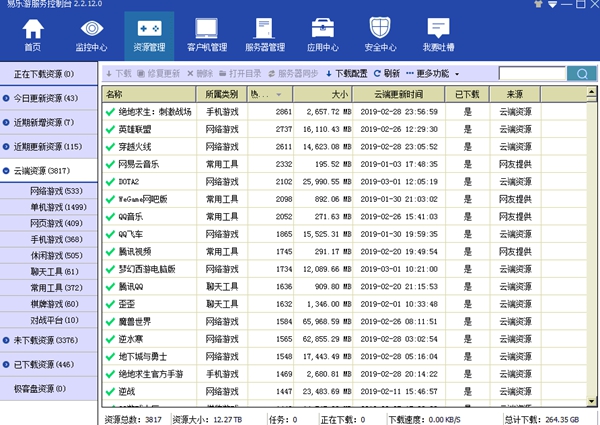
Task: Open 更多功能 dropdown menu
Action: point(433,74)
